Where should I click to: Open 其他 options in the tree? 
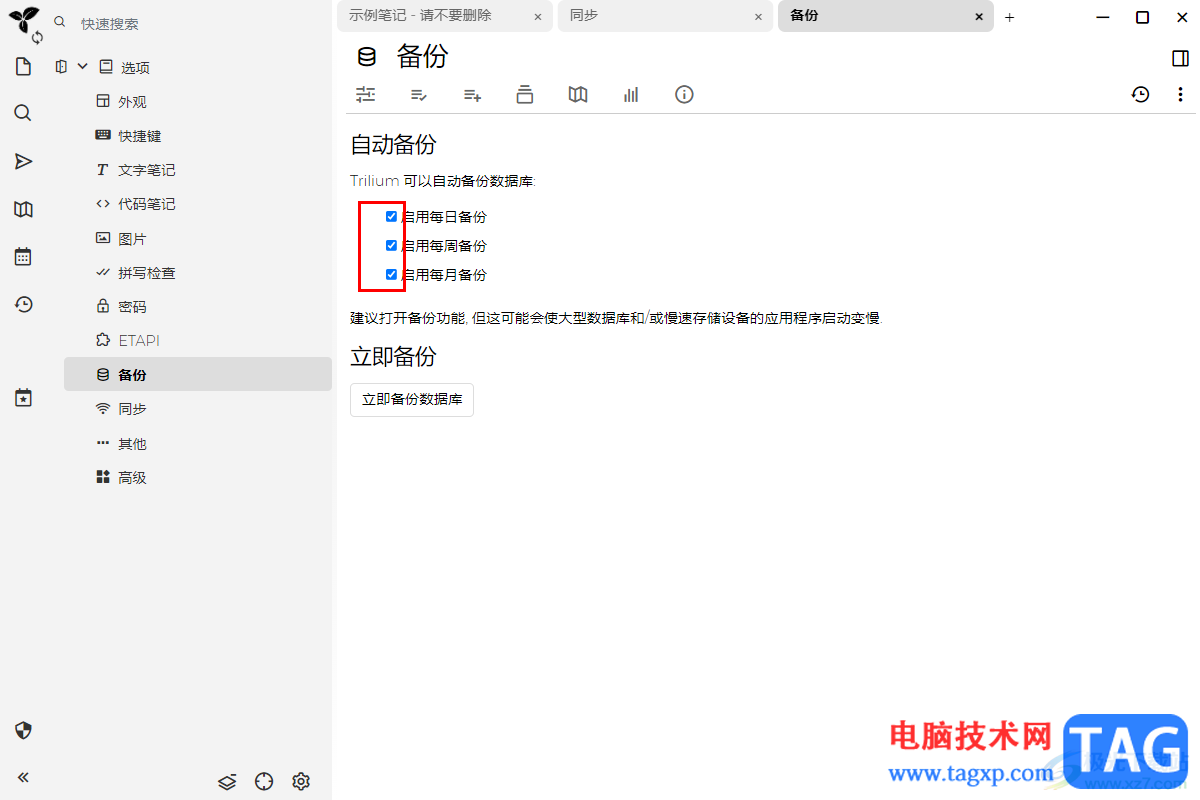click(132, 444)
